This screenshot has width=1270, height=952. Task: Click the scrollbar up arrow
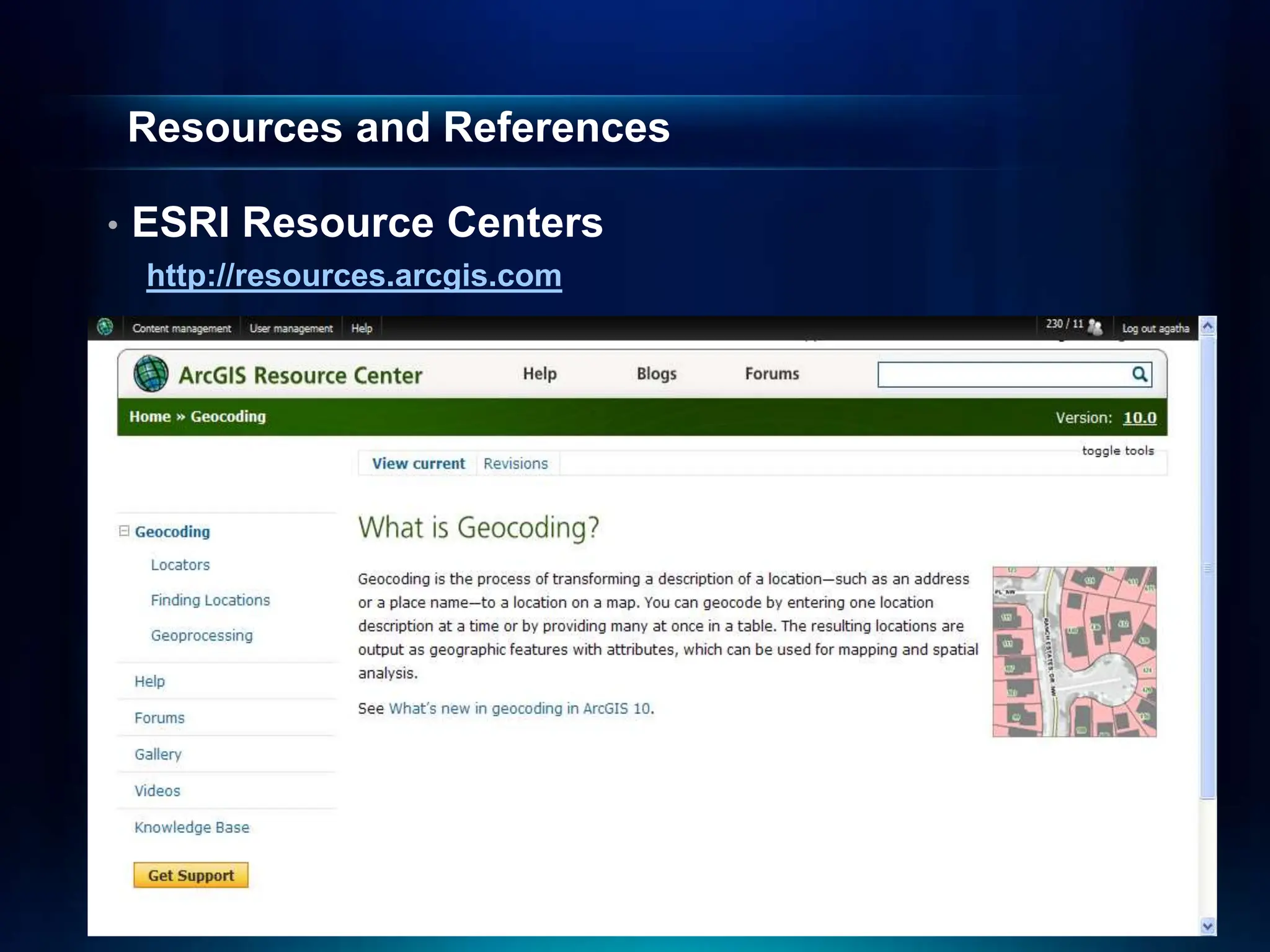pyautogui.click(x=1207, y=325)
